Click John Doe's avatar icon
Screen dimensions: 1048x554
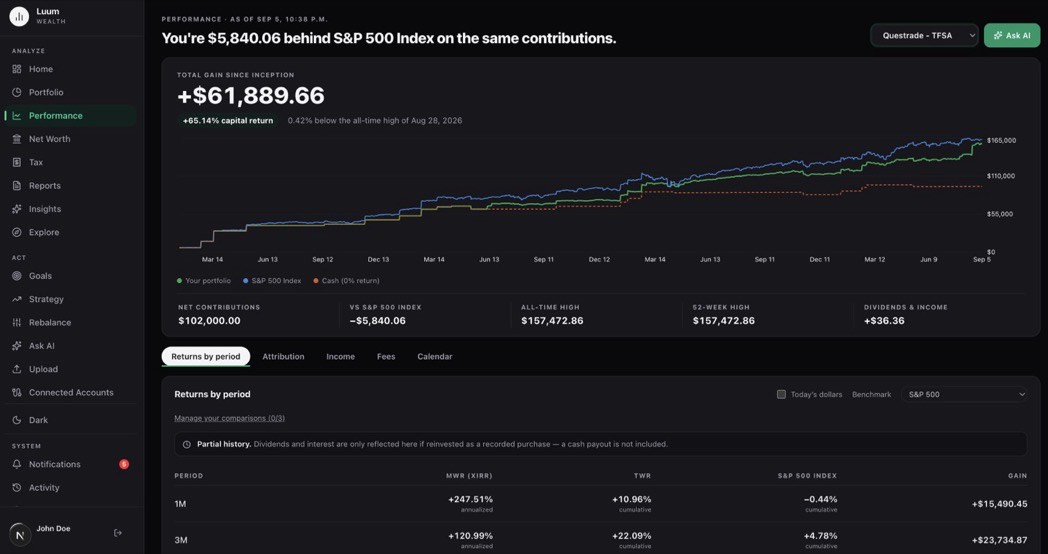click(20, 535)
